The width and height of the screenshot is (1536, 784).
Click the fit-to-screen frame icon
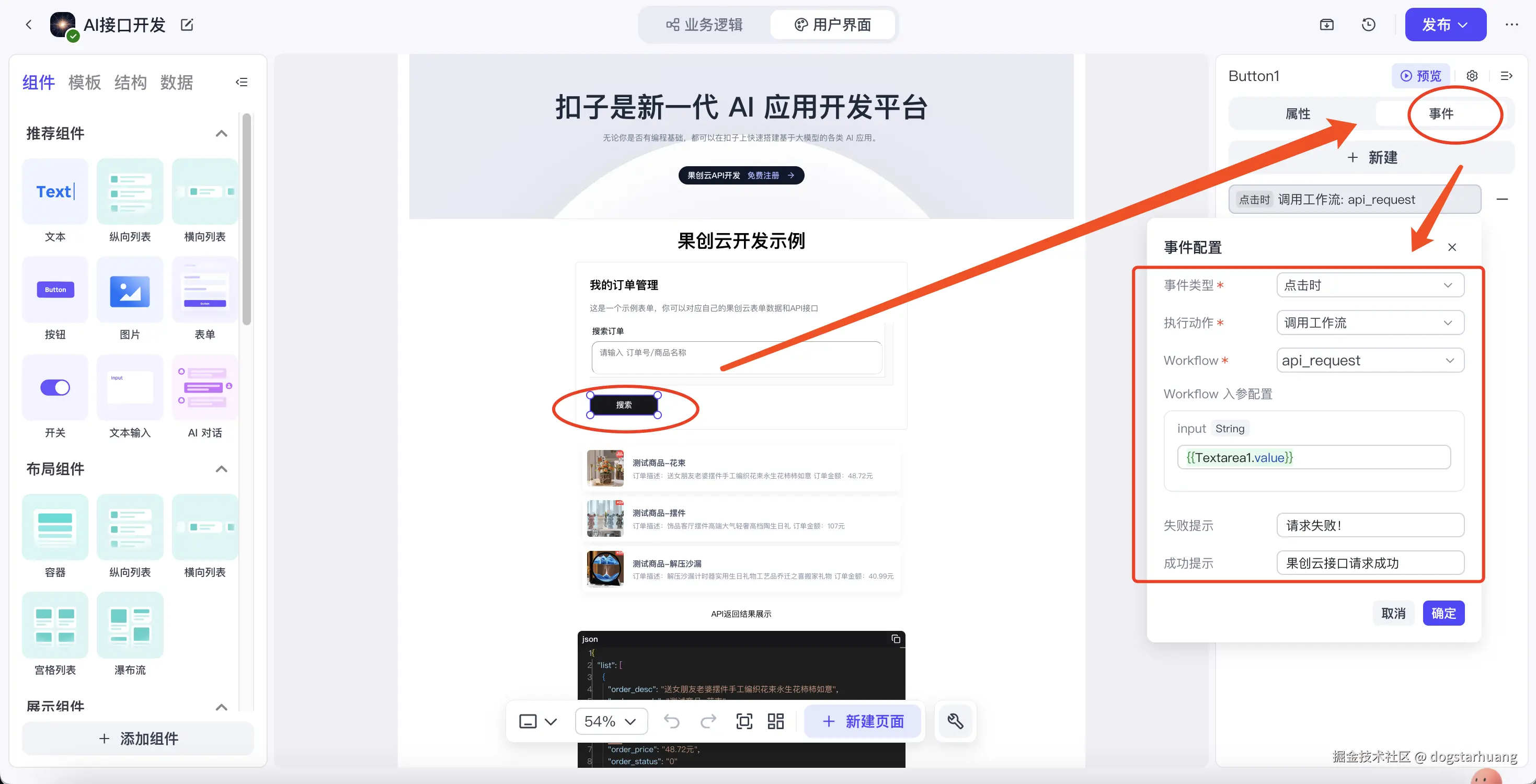[744, 721]
